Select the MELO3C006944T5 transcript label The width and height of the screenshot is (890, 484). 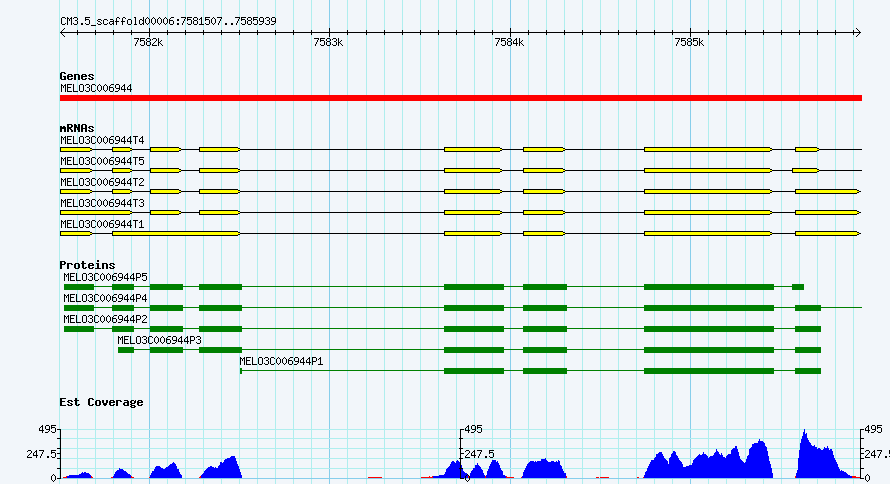tap(102, 161)
